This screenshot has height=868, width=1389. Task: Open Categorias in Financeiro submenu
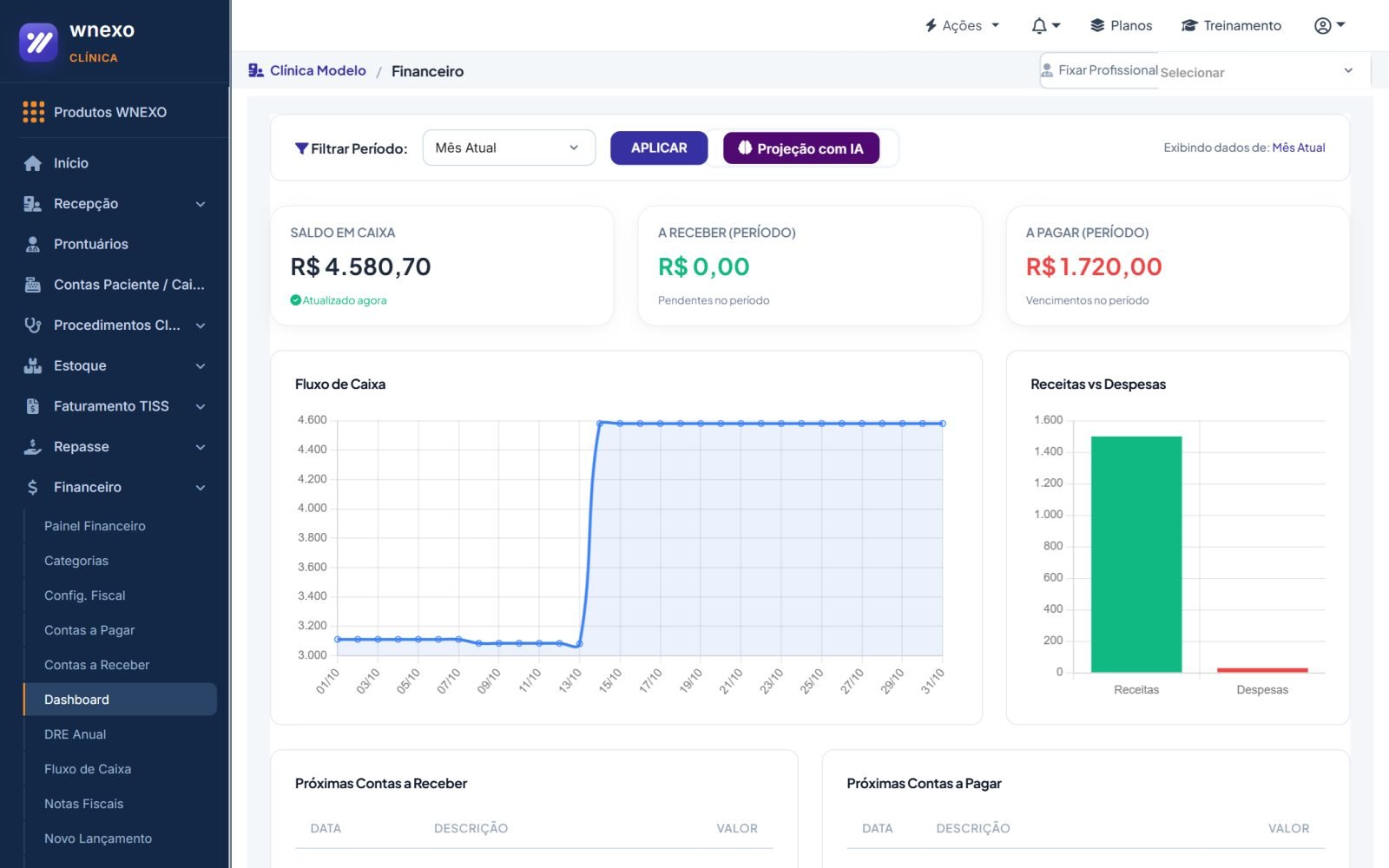[x=76, y=561]
